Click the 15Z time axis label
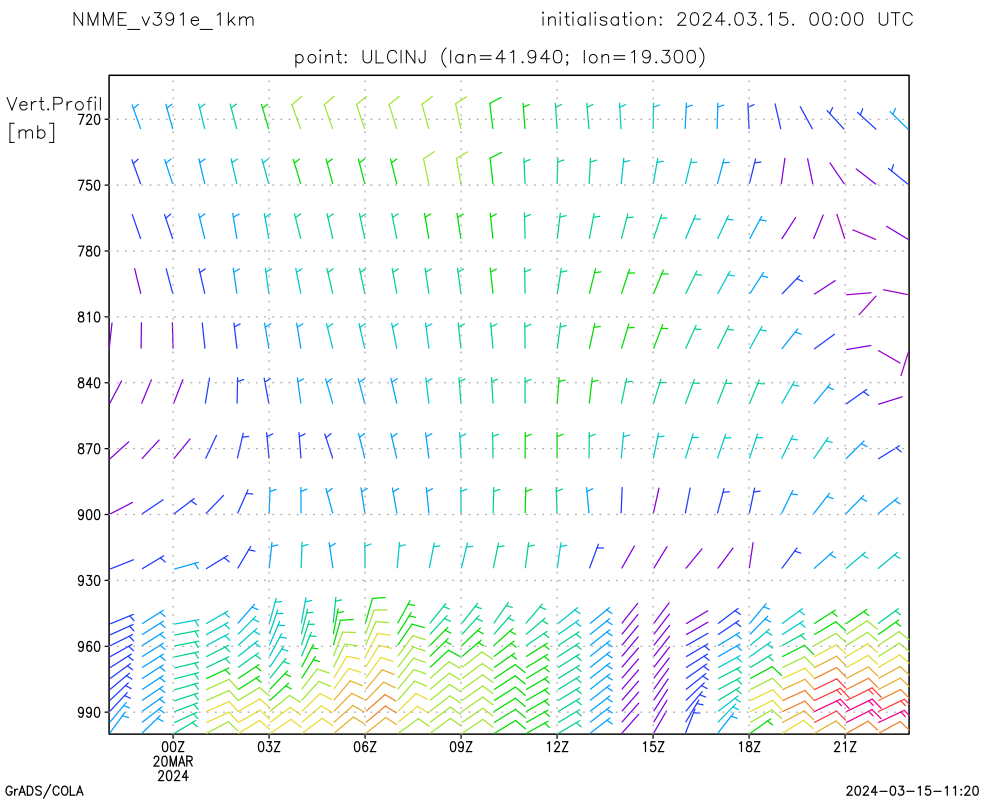The image size is (1000, 800). (653, 747)
